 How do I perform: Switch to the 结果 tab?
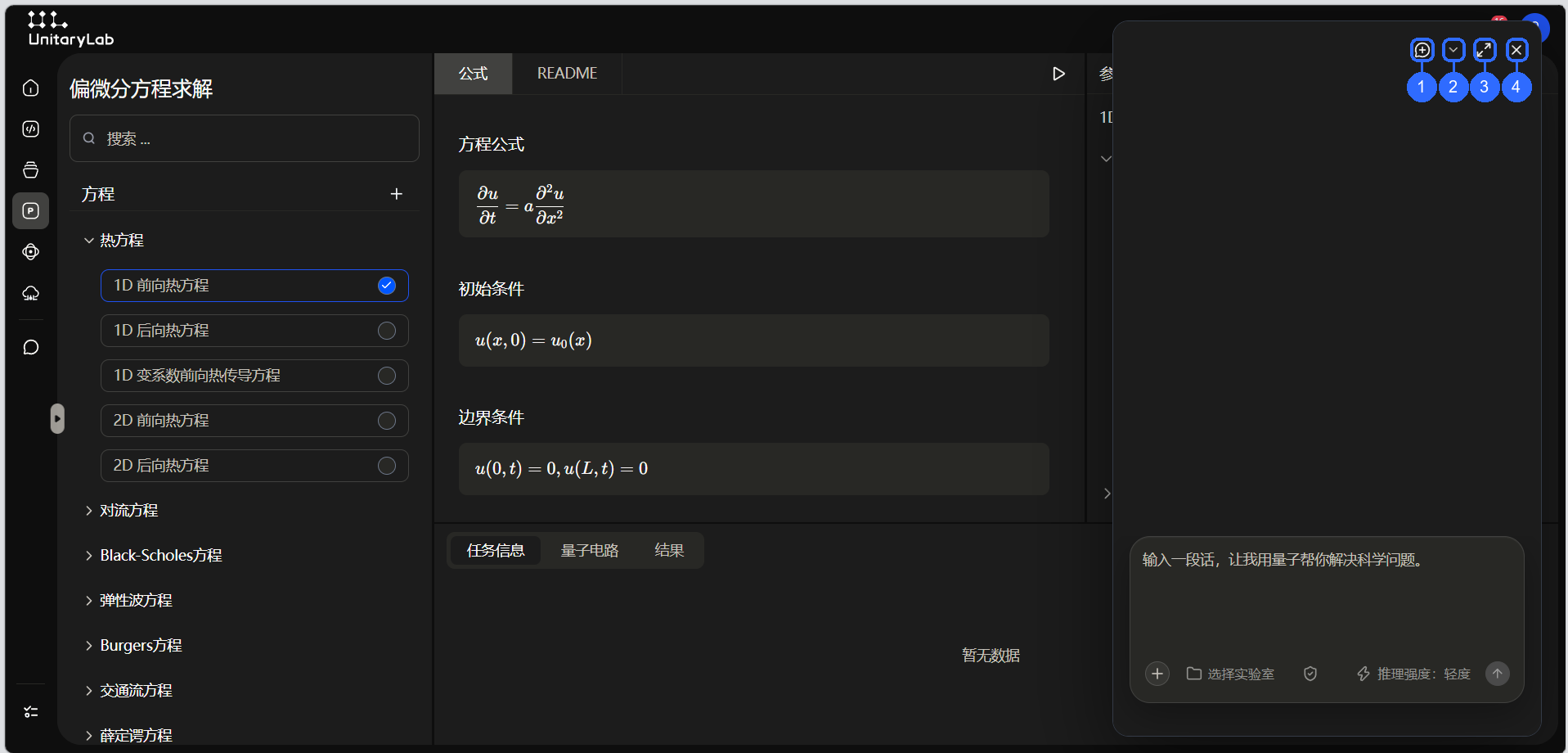click(669, 551)
